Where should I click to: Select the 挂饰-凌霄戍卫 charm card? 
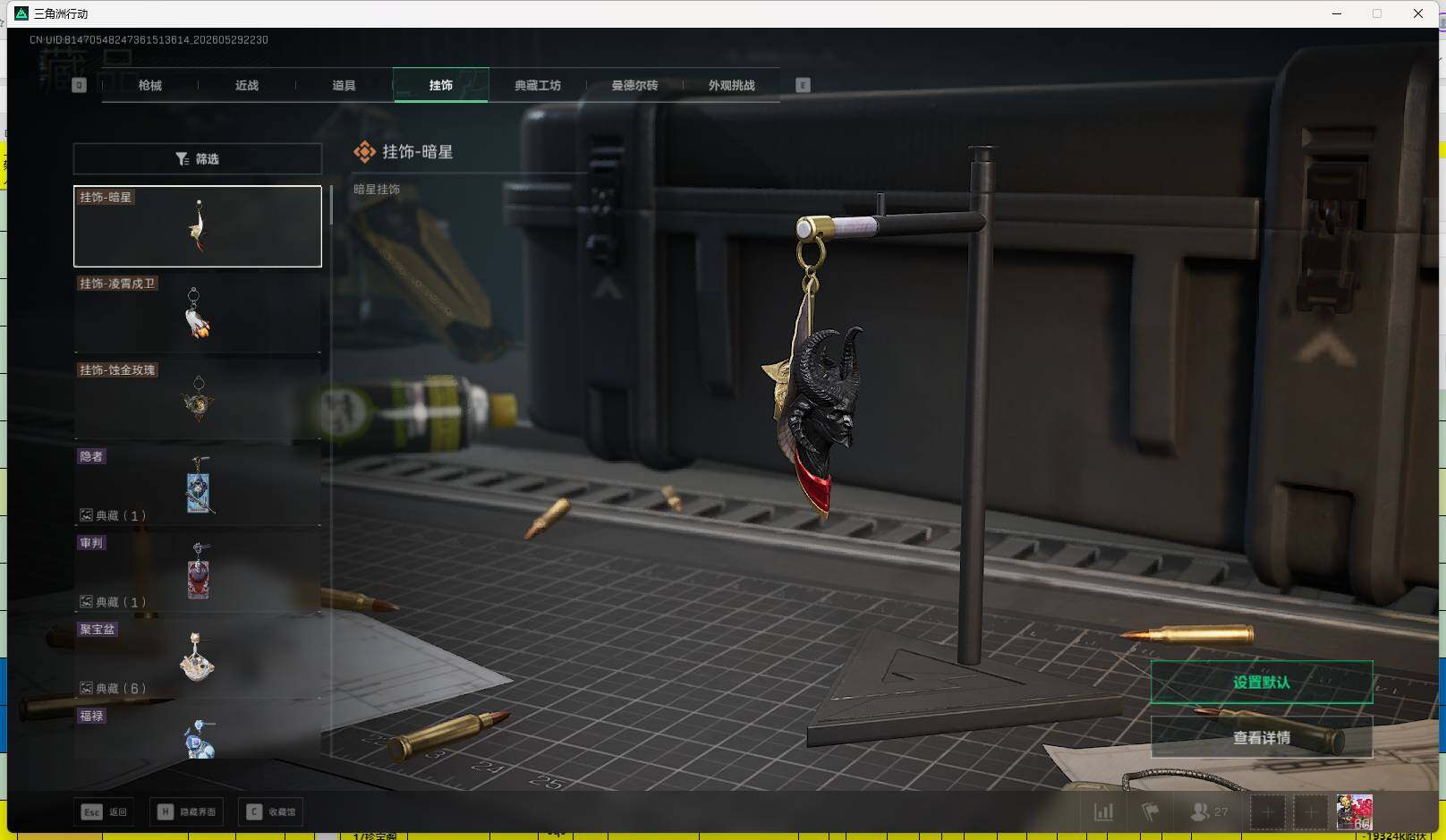point(198,312)
